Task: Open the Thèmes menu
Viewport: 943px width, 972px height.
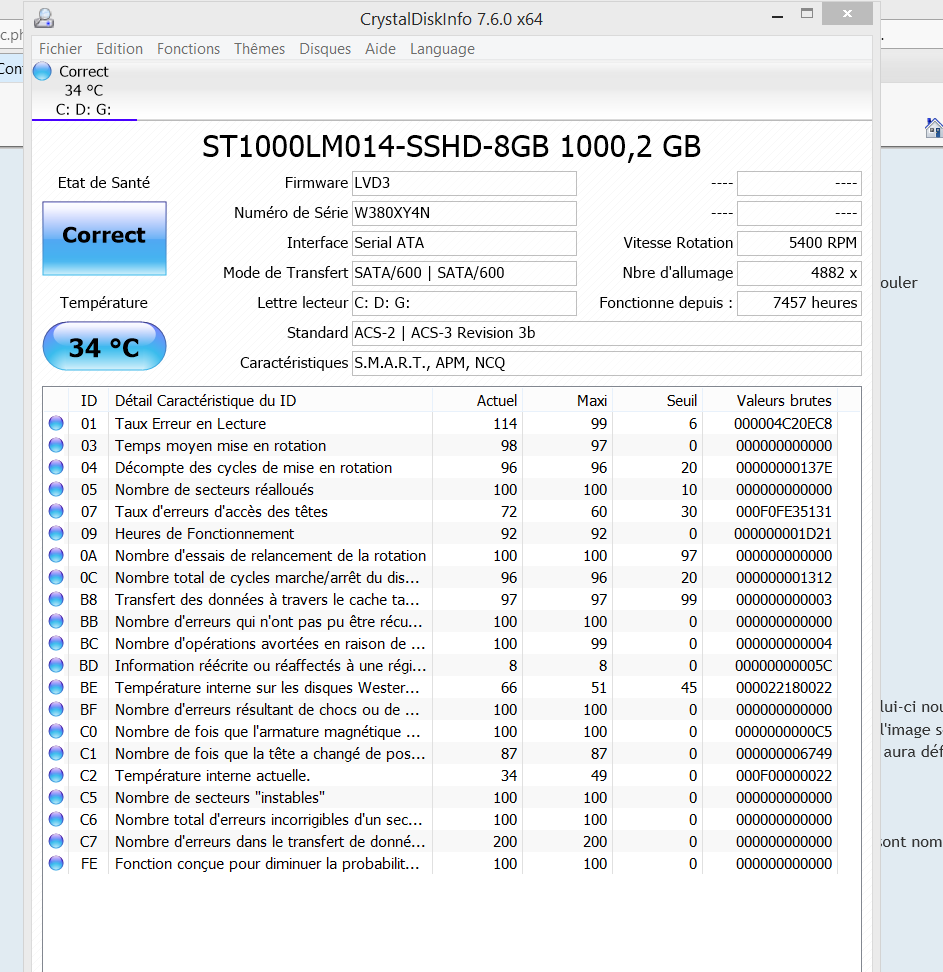Action: click(259, 49)
